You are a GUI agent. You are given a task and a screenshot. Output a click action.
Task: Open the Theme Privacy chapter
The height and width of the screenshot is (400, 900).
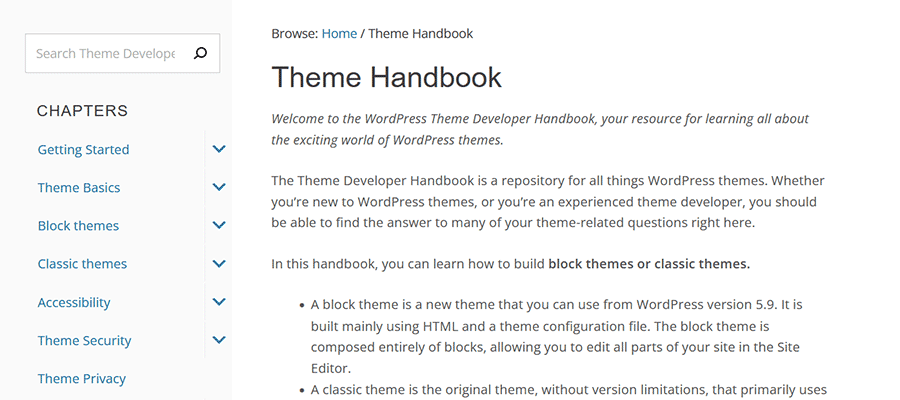click(81, 378)
